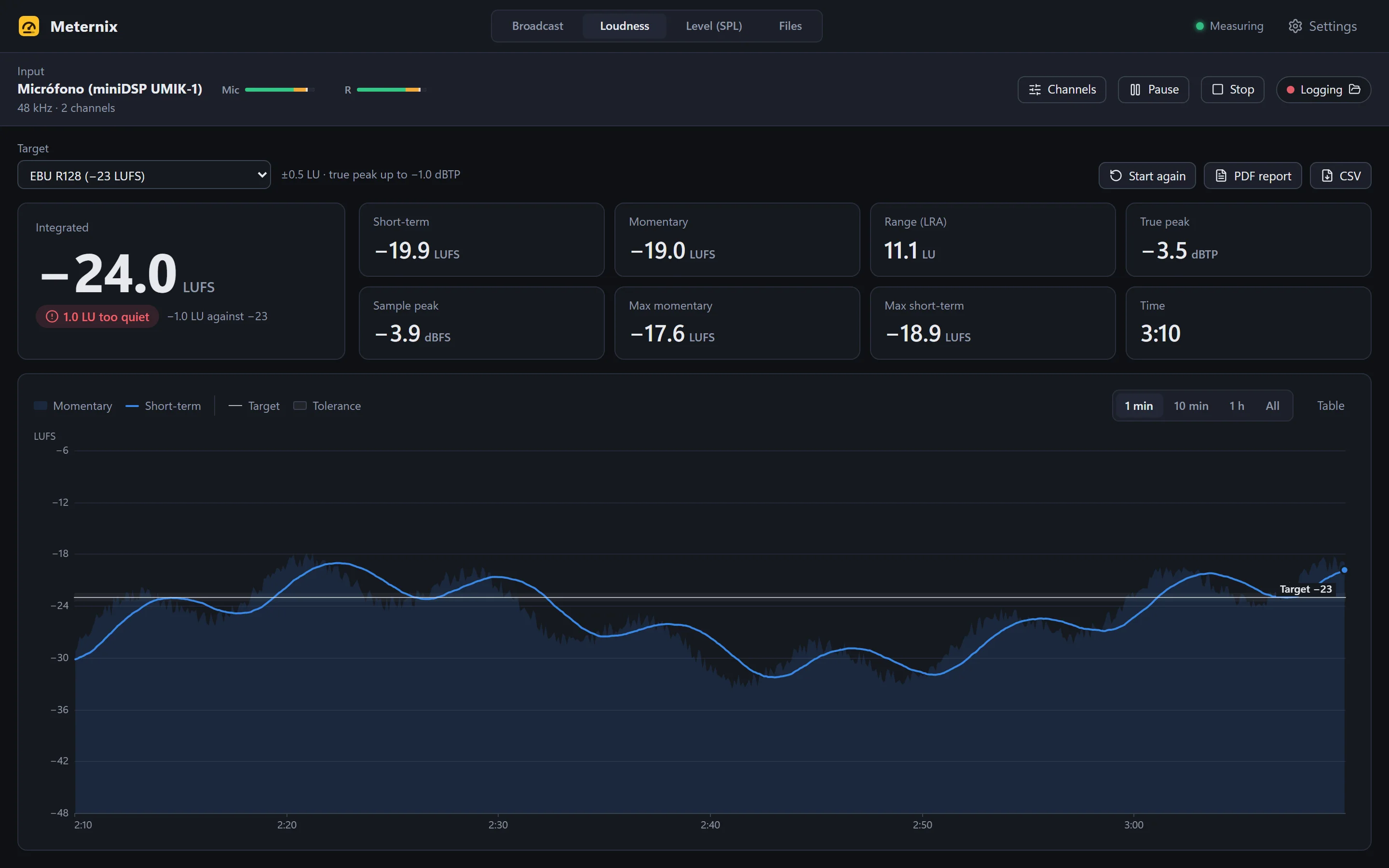1389x868 pixels.
Task: Select the 10 min time range
Action: coord(1191,406)
